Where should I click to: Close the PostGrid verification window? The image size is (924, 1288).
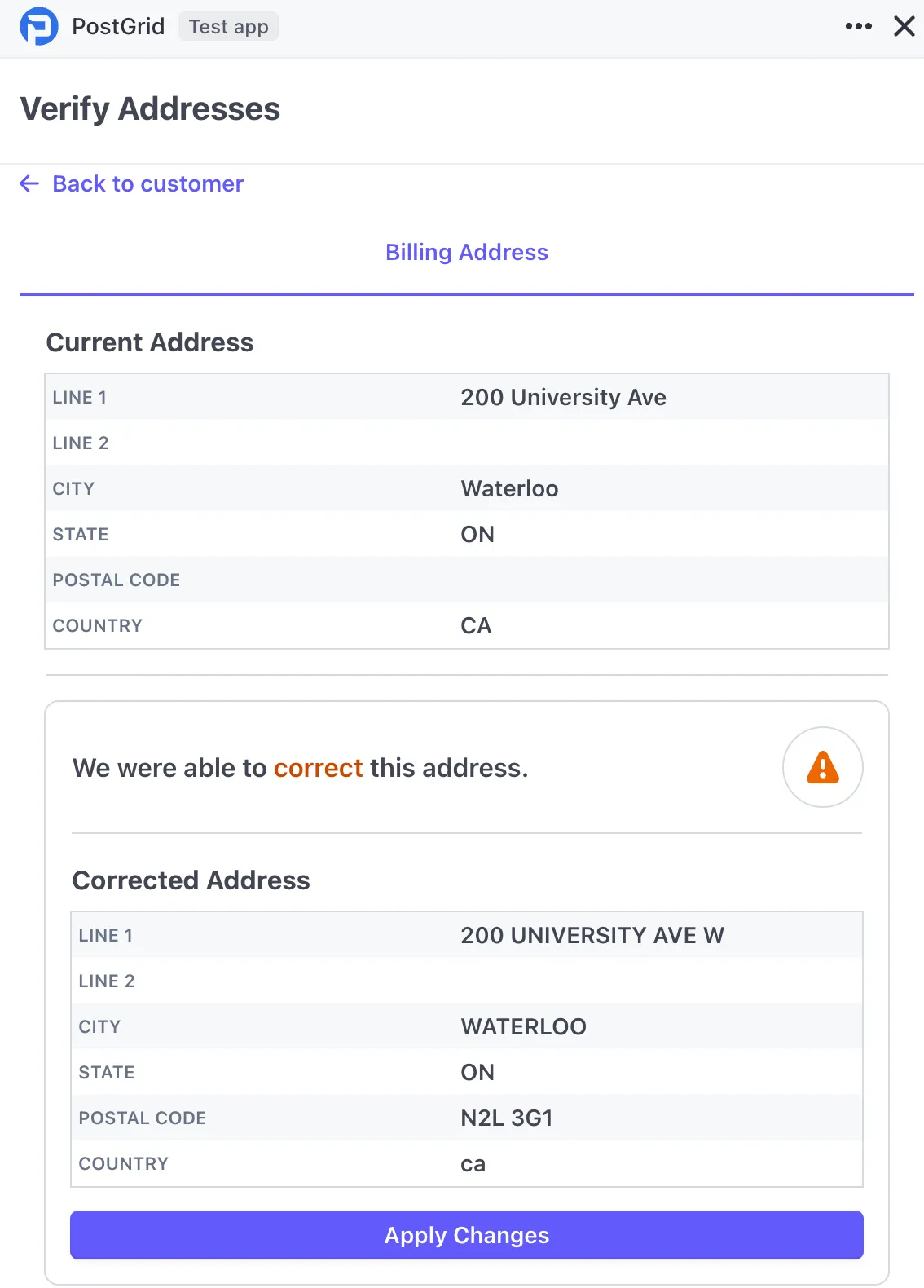click(904, 25)
